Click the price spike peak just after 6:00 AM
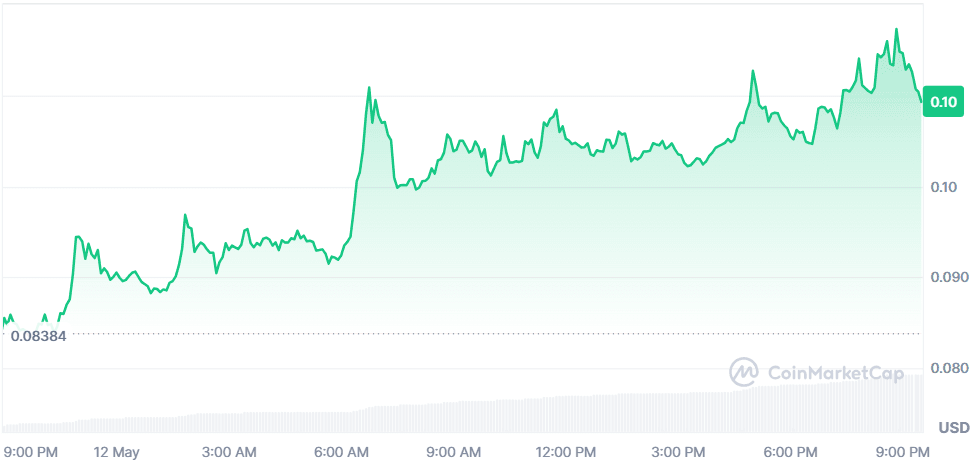Screen dimensions: 977x467 coord(369,88)
